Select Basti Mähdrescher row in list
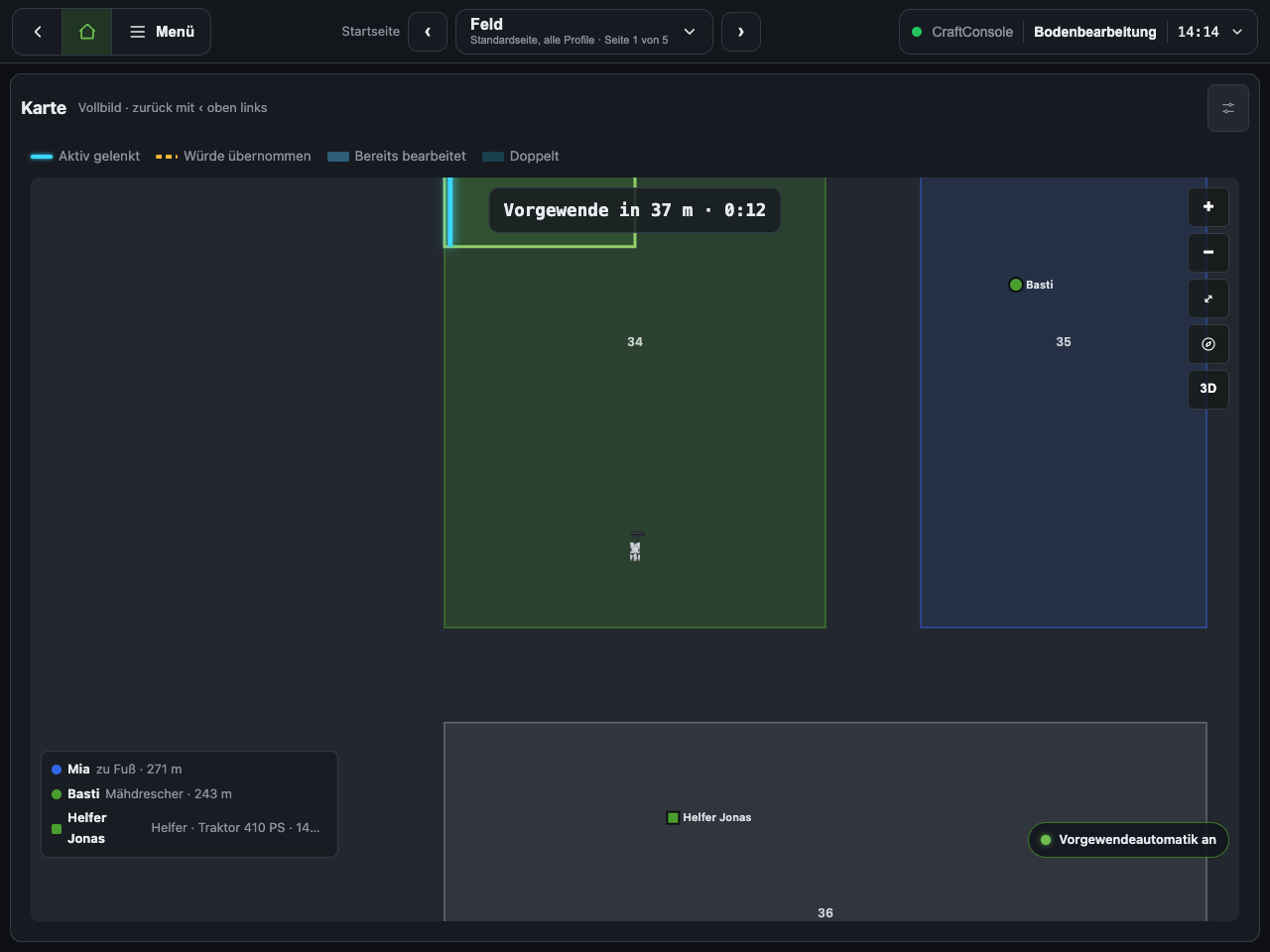This screenshot has width=1270, height=952. [x=190, y=794]
